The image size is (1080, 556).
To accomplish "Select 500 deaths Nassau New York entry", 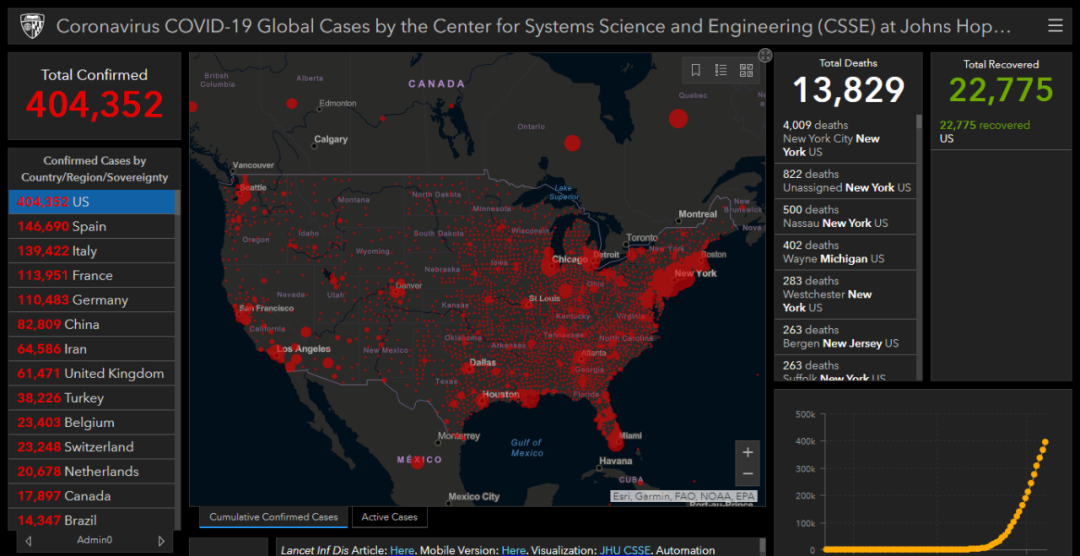I will pyautogui.click(x=846, y=217).
